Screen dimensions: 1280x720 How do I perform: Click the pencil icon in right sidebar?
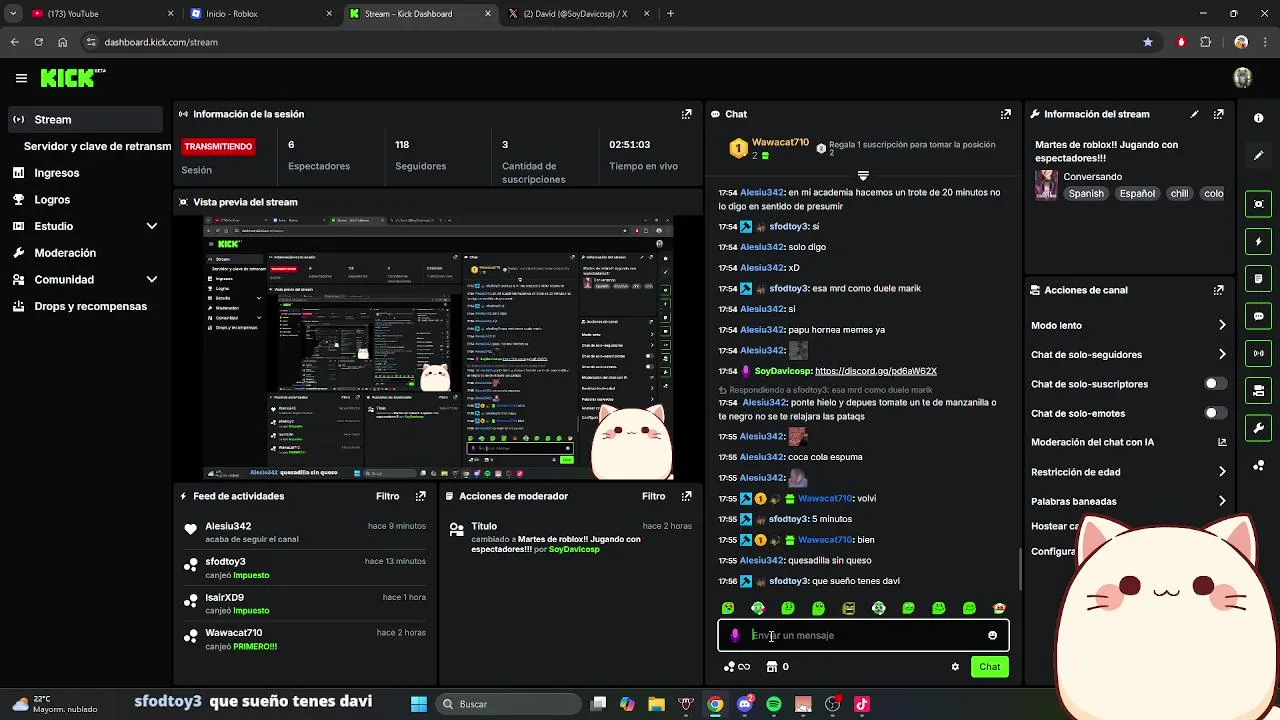pos(1259,155)
